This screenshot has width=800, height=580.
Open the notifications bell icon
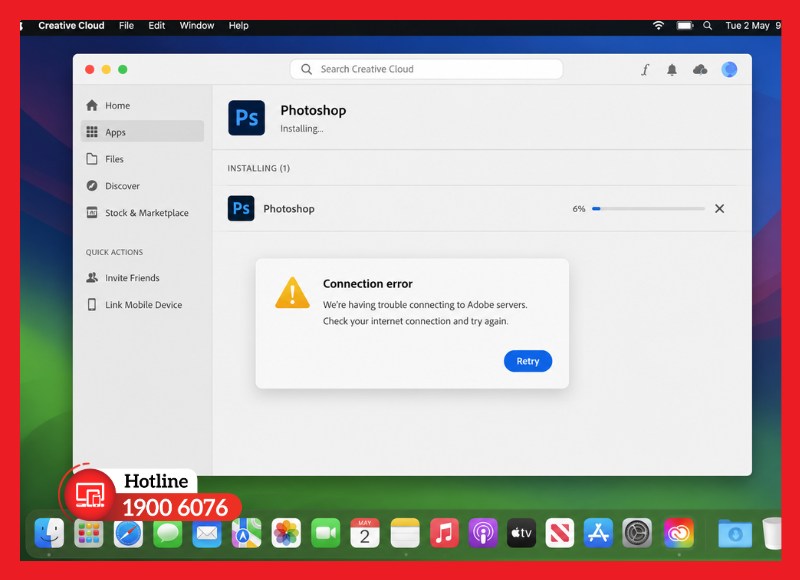[x=672, y=70]
